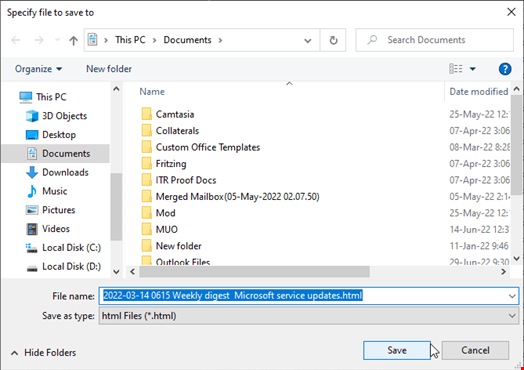Open the Organize menu
The height and width of the screenshot is (370, 524).
pos(38,69)
